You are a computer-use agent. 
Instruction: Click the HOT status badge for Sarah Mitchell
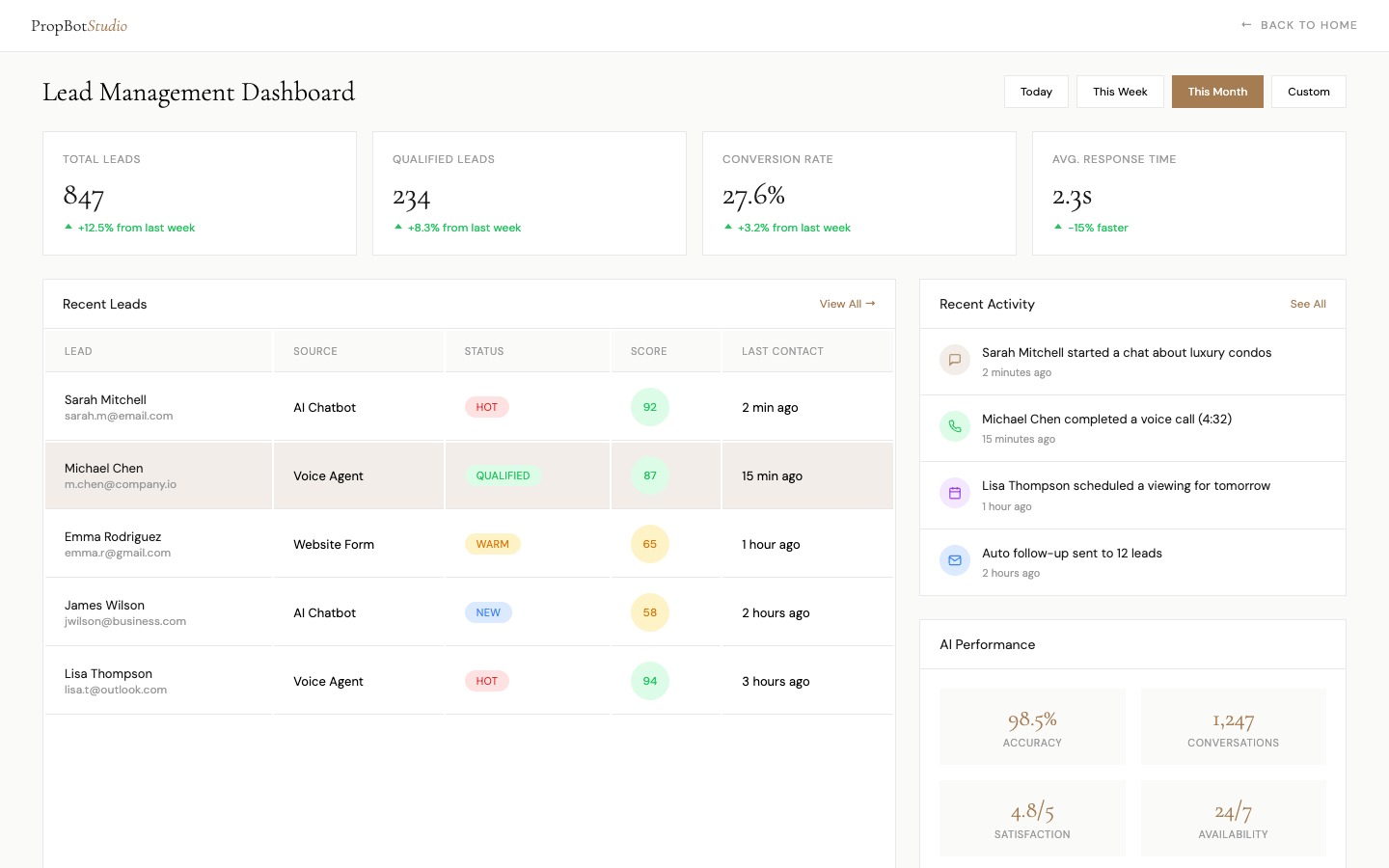coord(487,407)
